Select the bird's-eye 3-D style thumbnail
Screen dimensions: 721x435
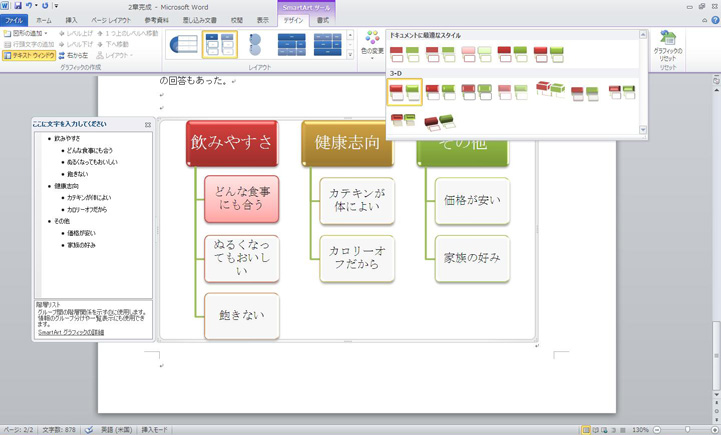point(440,122)
